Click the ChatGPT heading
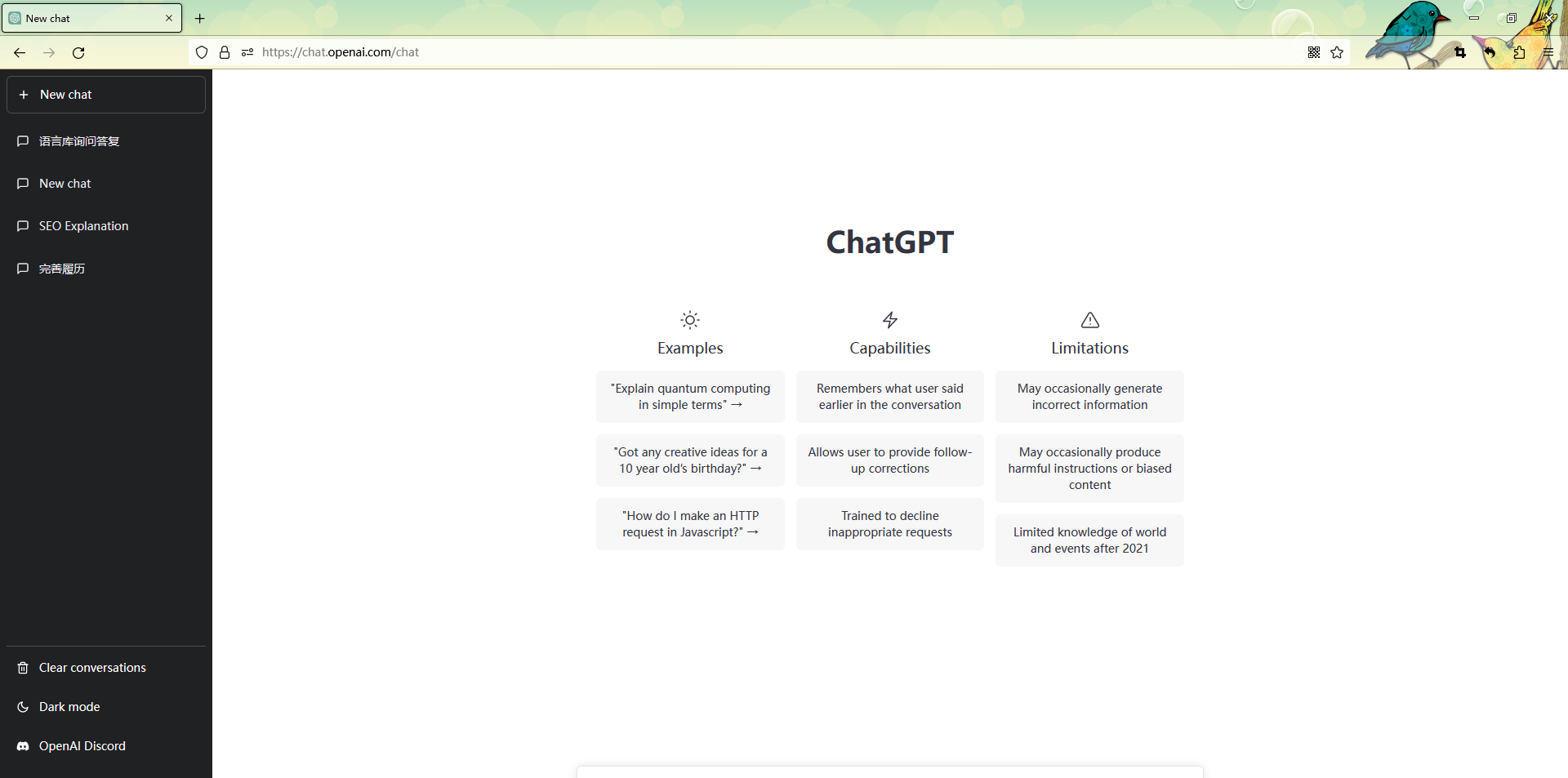 tap(889, 242)
